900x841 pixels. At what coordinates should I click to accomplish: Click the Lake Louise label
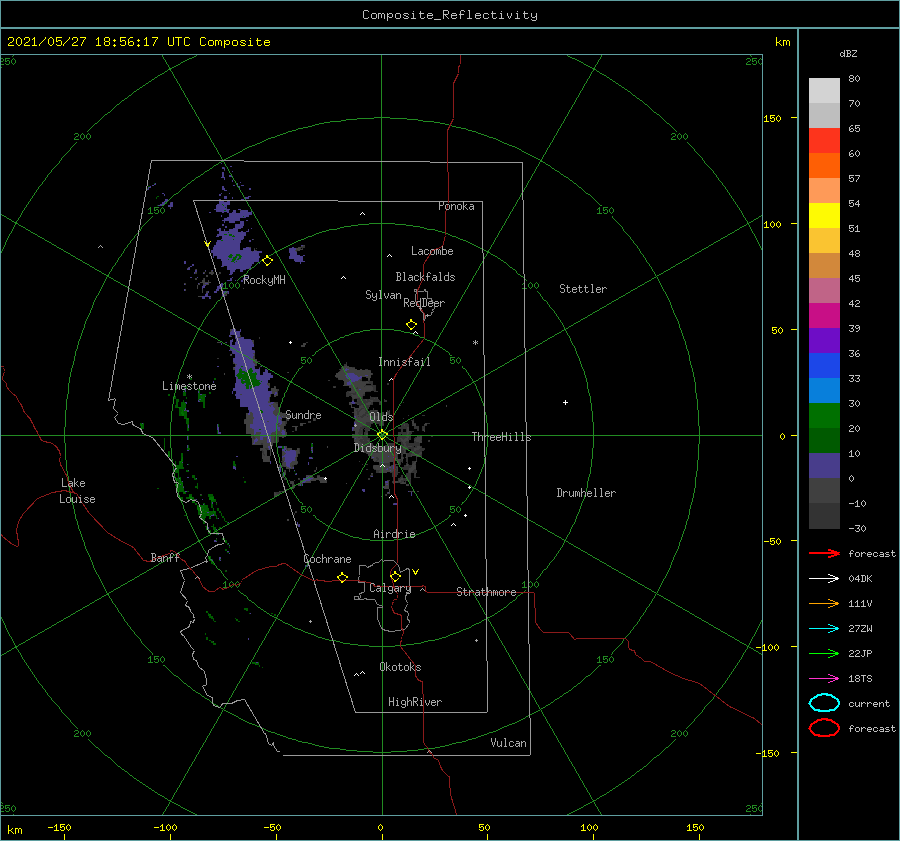(x=77, y=491)
